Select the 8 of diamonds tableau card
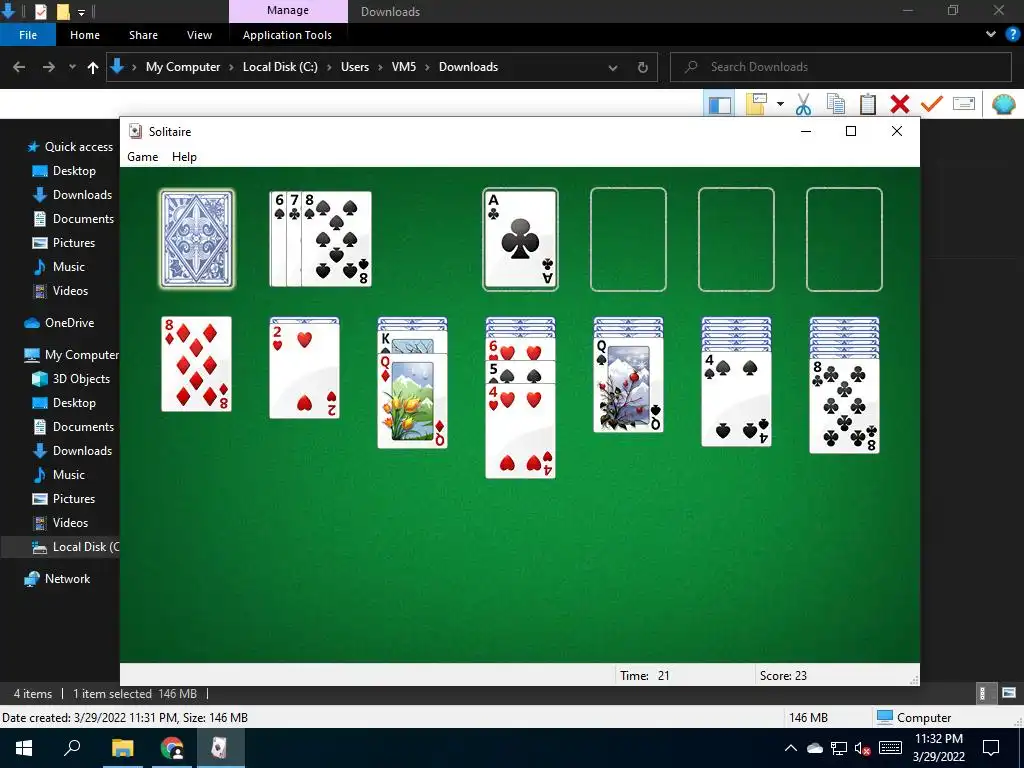The height and width of the screenshot is (768, 1024). (197, 364)
